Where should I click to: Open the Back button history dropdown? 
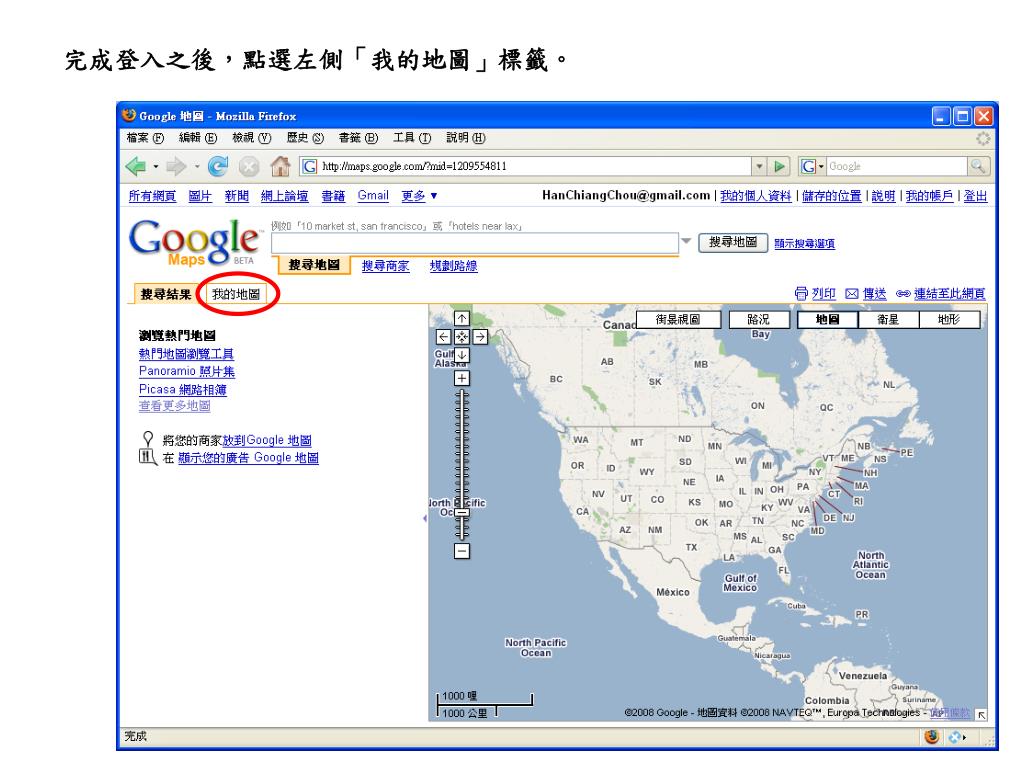155,167
